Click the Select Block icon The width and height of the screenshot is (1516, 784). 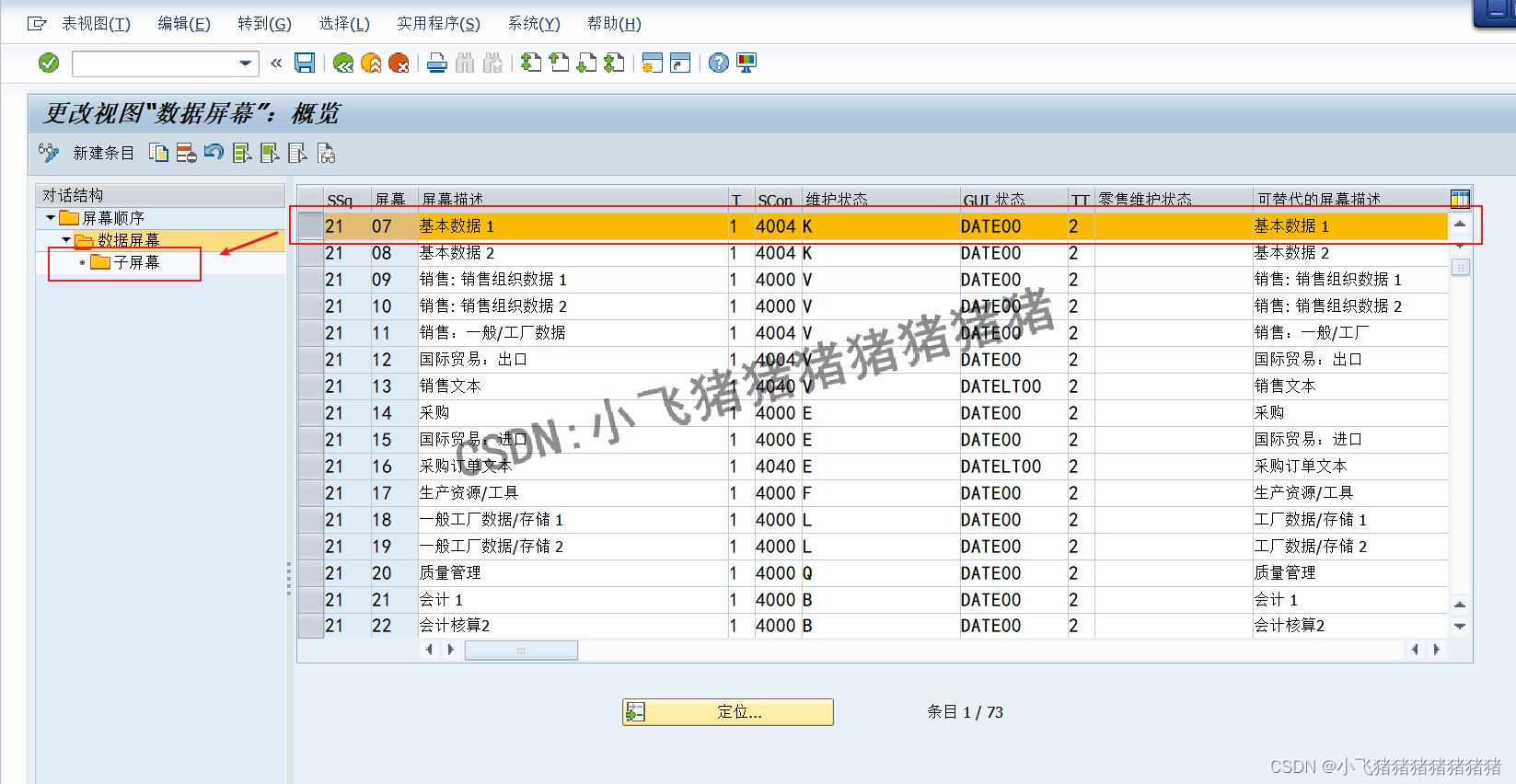point(270,153)
